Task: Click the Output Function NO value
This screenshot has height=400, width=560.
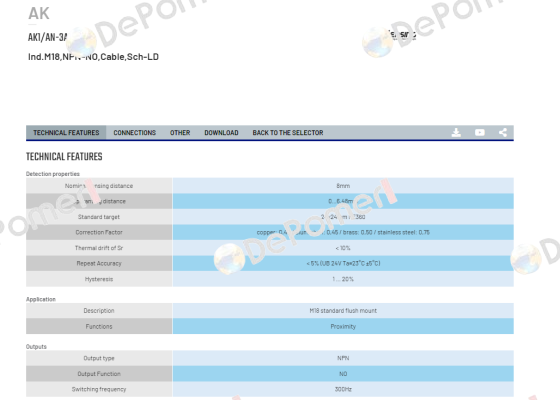Action: point(343,374)
